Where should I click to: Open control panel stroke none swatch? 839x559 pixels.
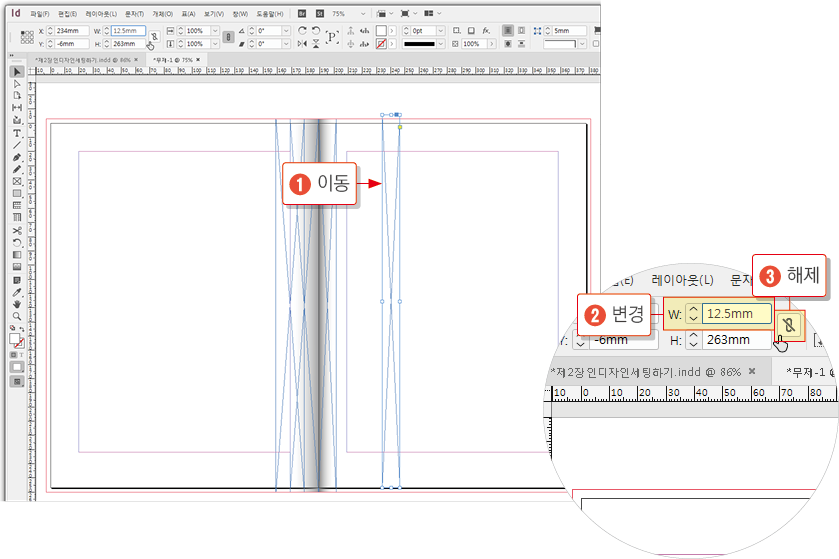tap(381, 44)
